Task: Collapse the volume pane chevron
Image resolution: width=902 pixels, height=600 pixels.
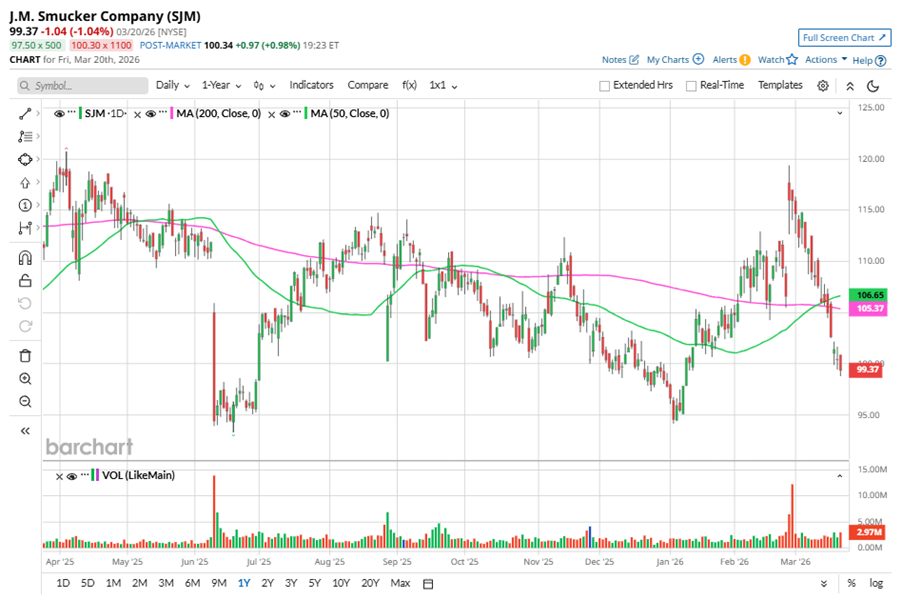Action: (x=839, y=476)
